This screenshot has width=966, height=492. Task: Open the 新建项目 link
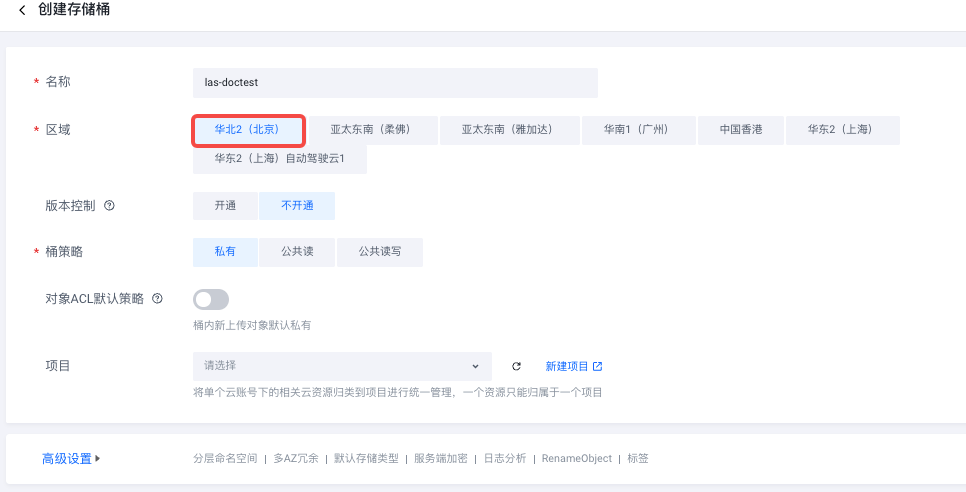(x=567, y=366)
